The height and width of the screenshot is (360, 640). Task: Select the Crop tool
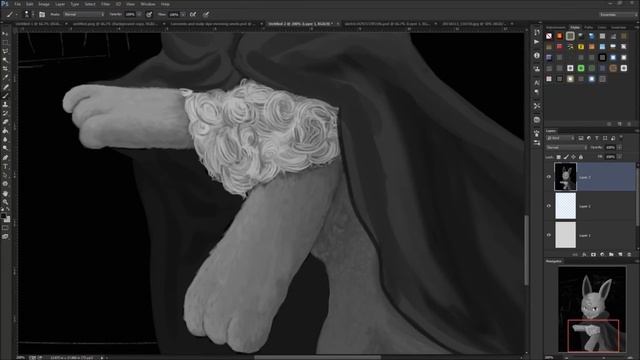tap(5, 69)
